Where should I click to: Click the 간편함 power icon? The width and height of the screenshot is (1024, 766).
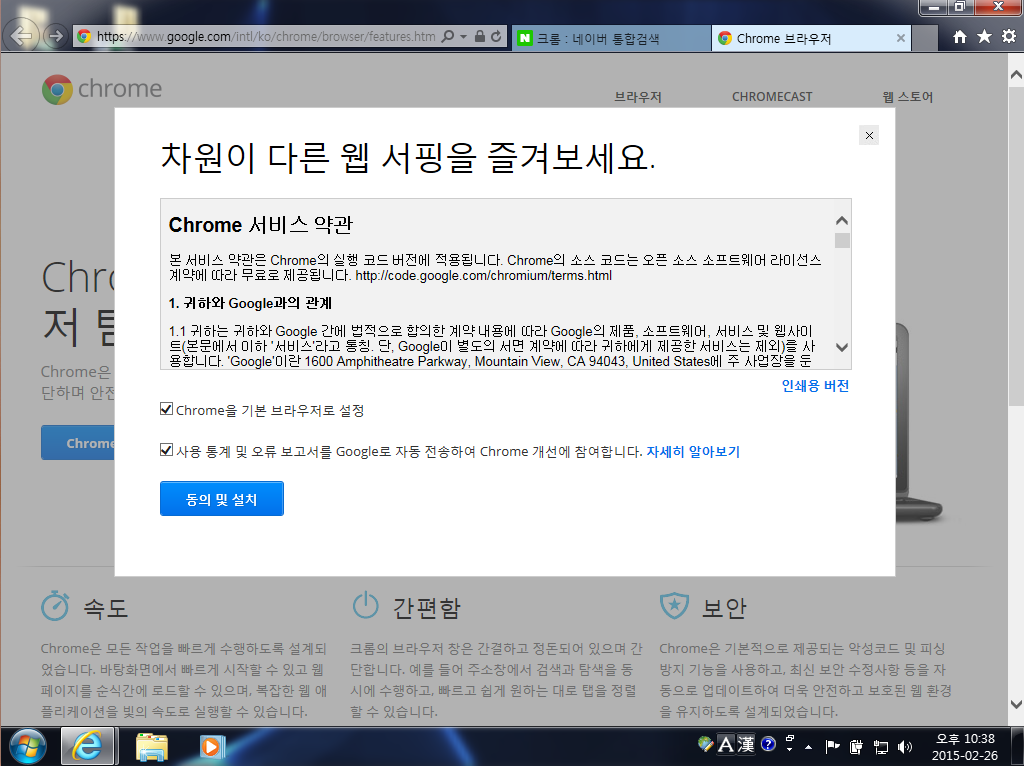[x=365, y=605]
